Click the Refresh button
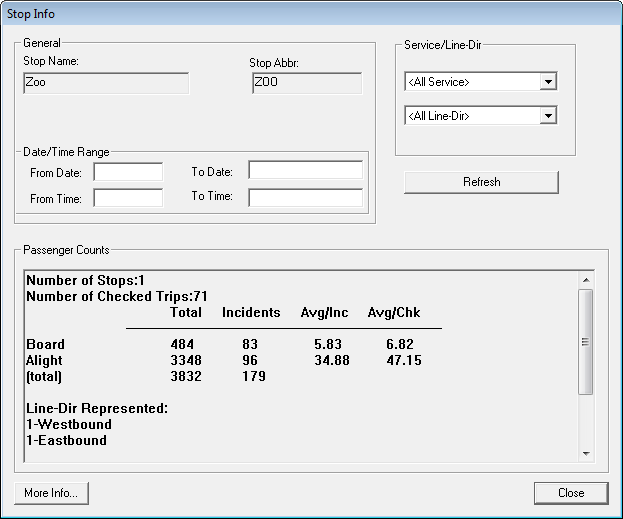 (481, 182)
